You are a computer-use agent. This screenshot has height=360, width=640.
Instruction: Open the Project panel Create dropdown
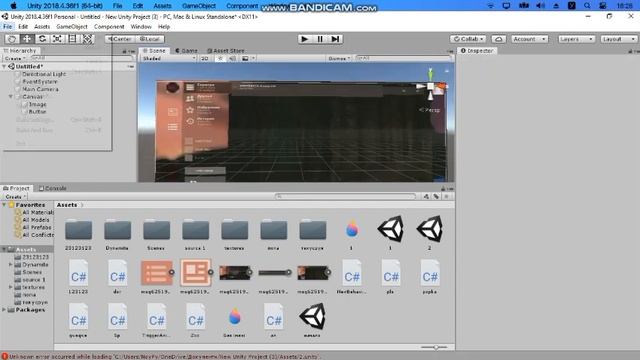click(x=16, y=196)
